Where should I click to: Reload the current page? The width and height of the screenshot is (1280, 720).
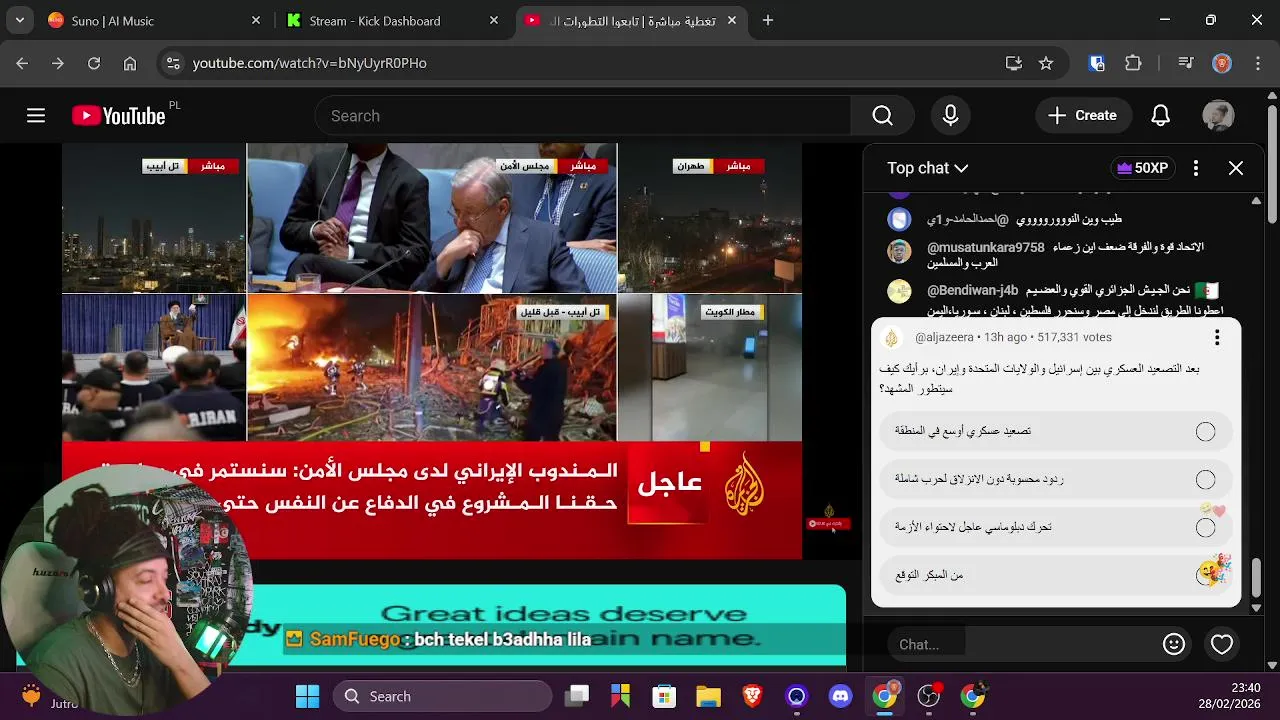94,63
